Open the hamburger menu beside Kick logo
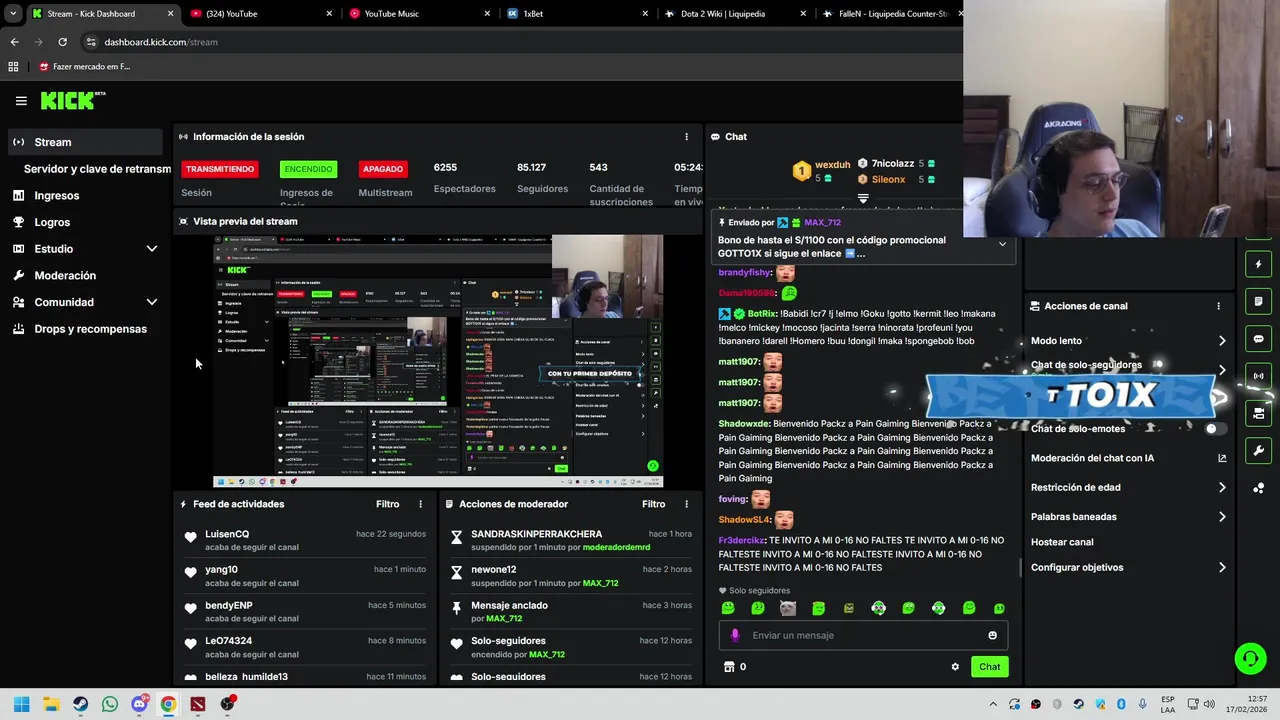 (21, 100)
